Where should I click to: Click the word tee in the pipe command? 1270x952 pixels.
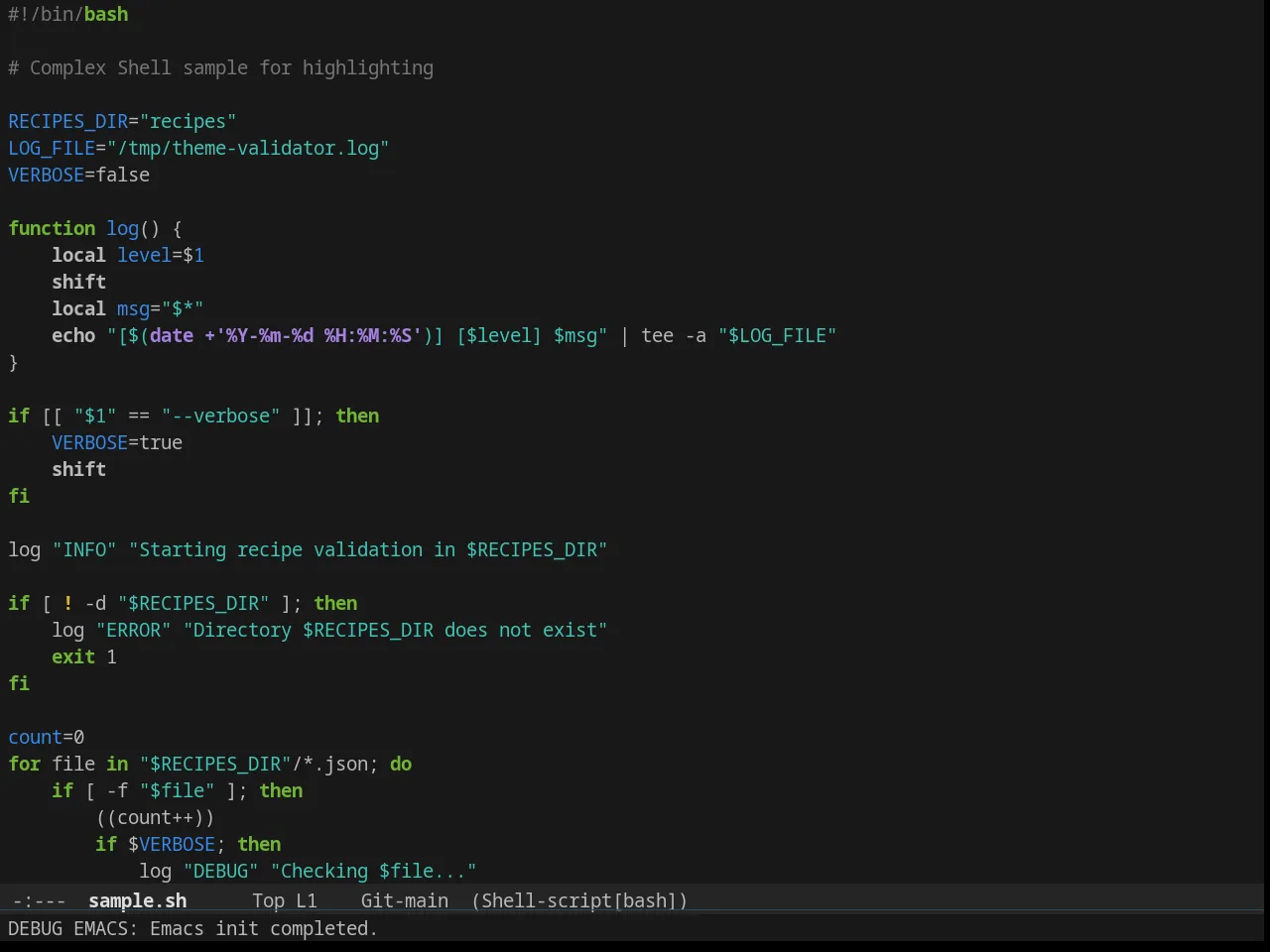click(x=657, y=335)
